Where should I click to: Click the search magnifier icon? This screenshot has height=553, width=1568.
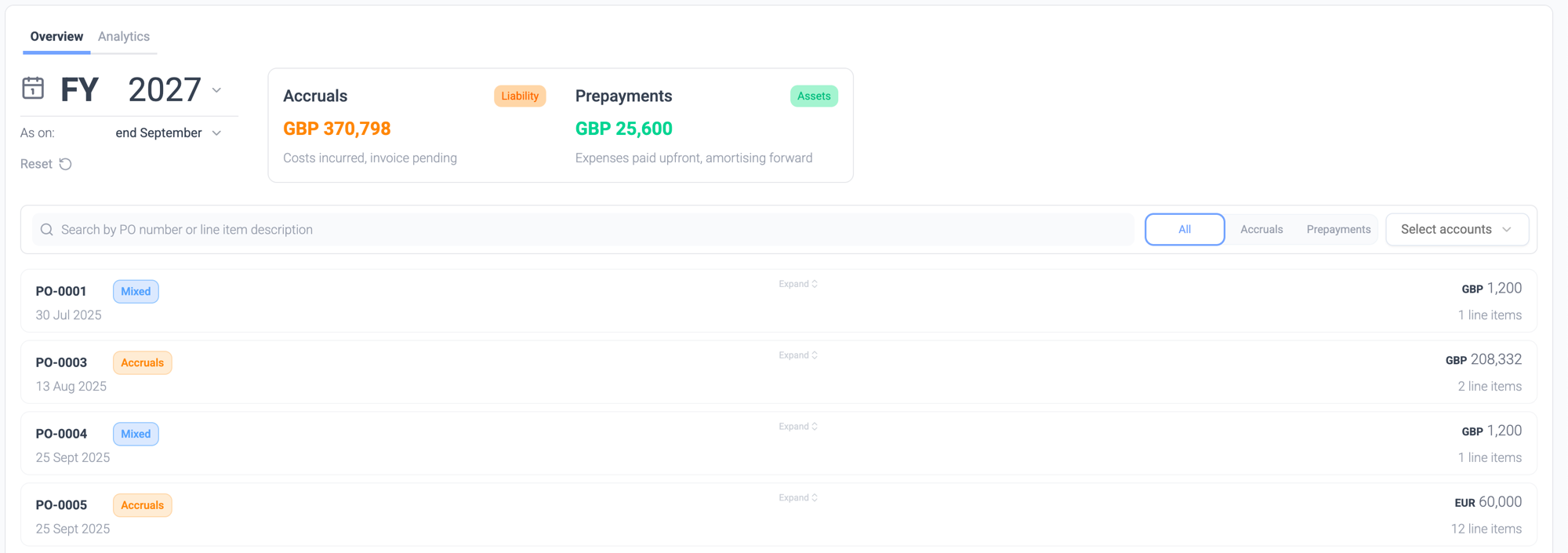[47, 230]
